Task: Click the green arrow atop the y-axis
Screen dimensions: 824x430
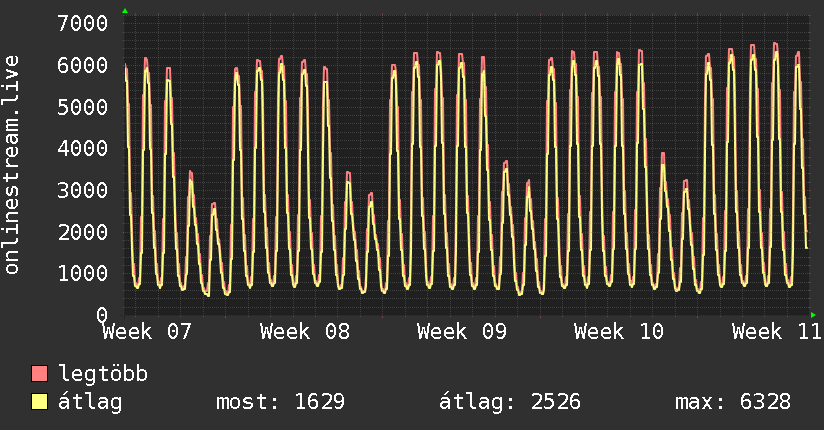Action: tap(125, 11)
